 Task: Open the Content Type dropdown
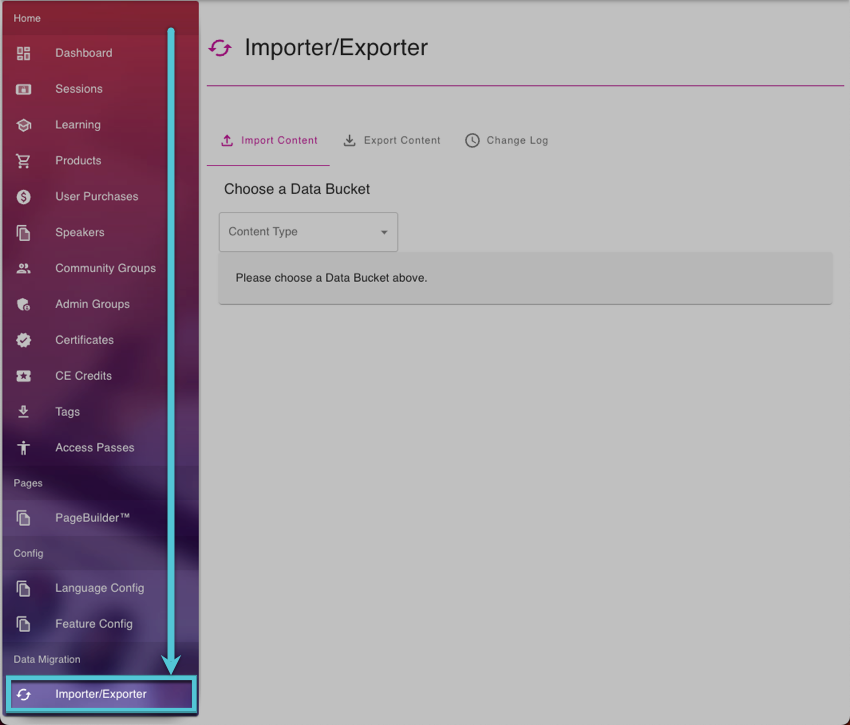pyautogui.click(x=308, y=232)
